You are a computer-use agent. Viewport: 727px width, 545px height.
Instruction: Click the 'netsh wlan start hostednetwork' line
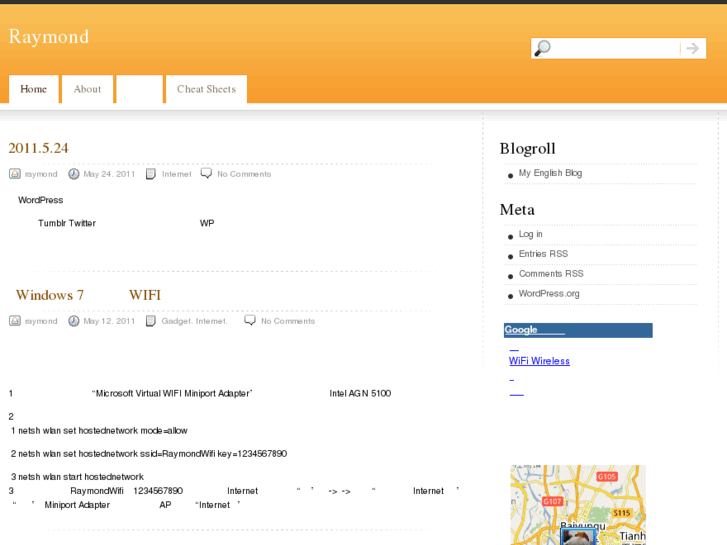tap(81, 477)
